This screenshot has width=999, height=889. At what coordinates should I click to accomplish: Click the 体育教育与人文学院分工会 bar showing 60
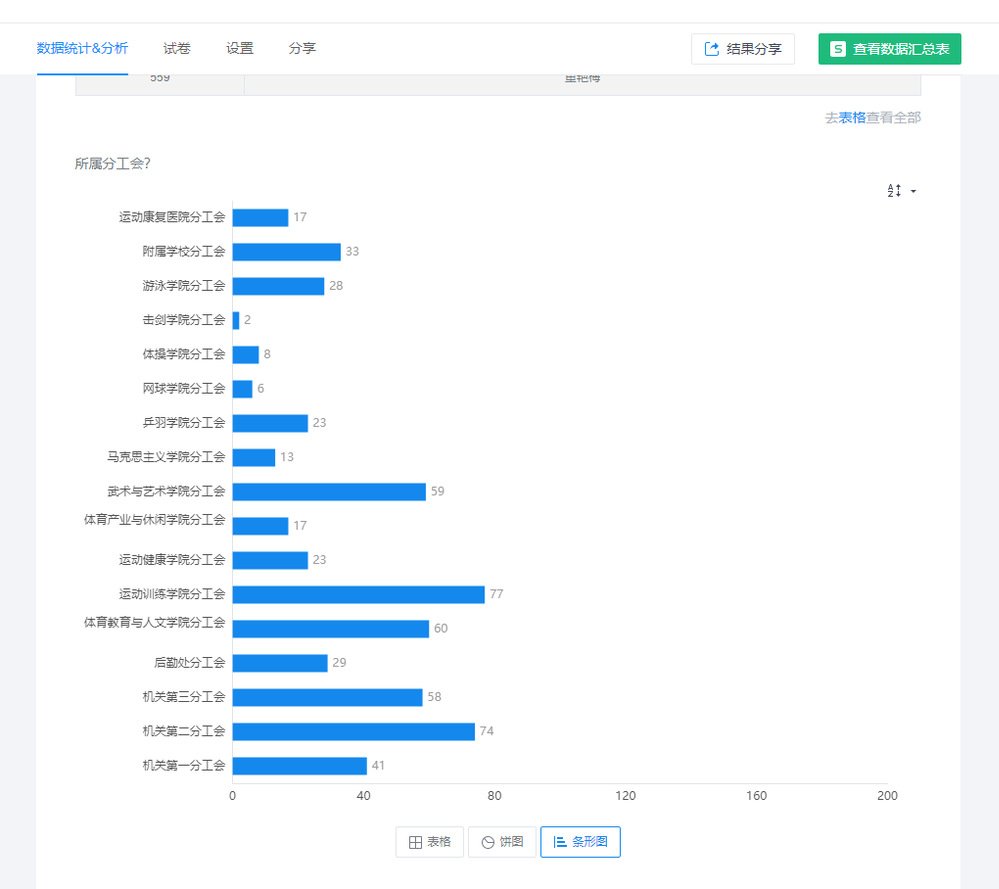tap(331, 629)
